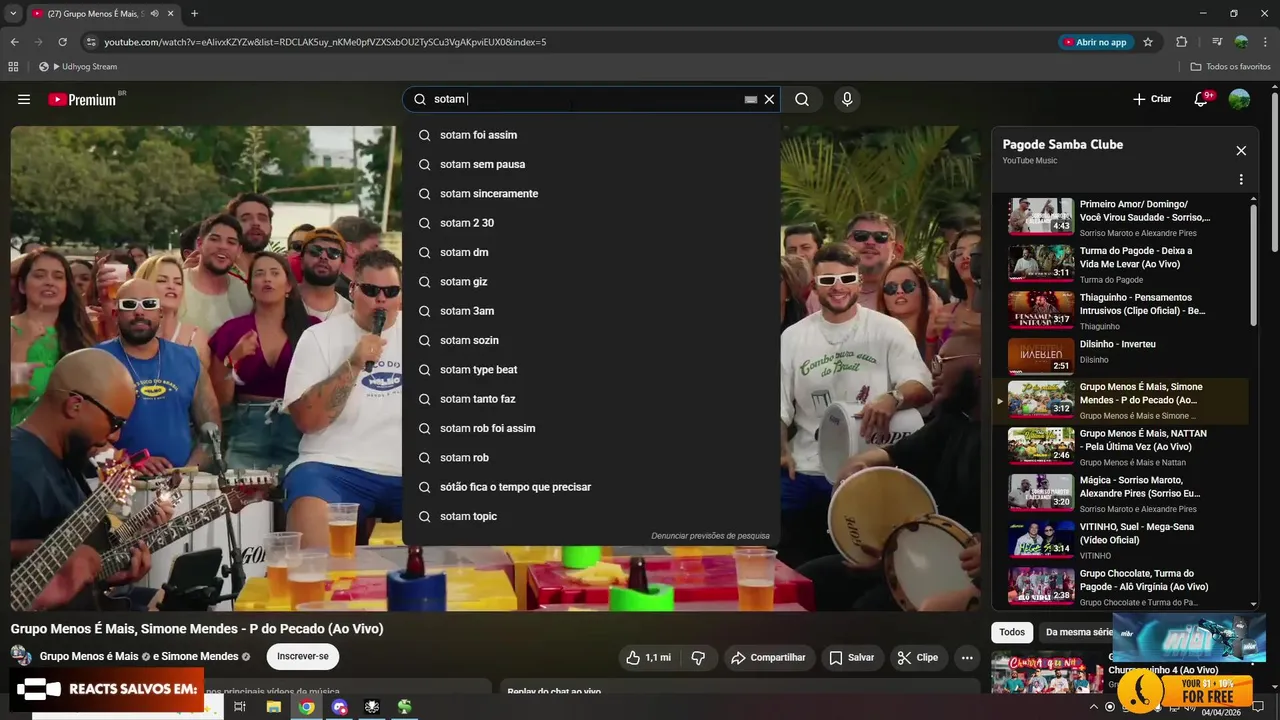Go back with browser back arrow

coord(14,42)
